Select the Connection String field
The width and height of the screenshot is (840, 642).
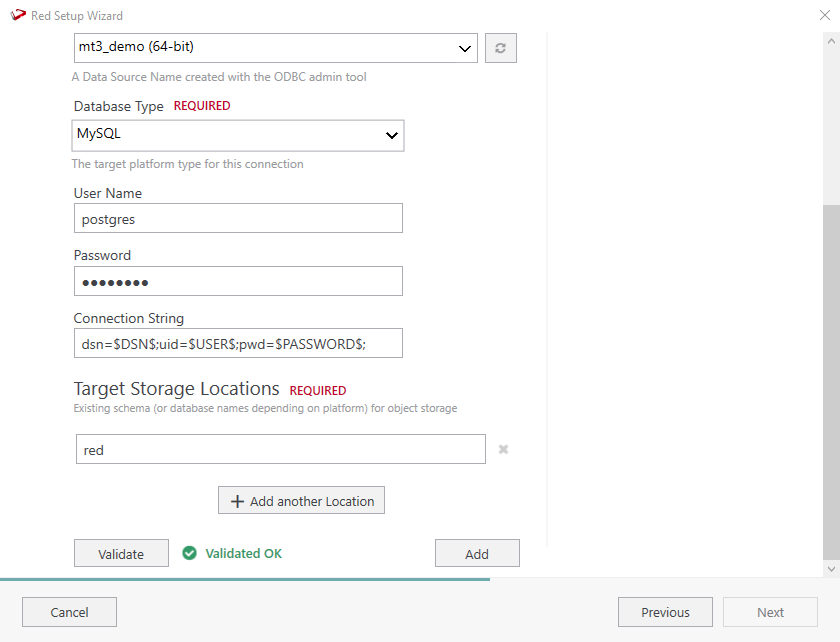point(238,343)
